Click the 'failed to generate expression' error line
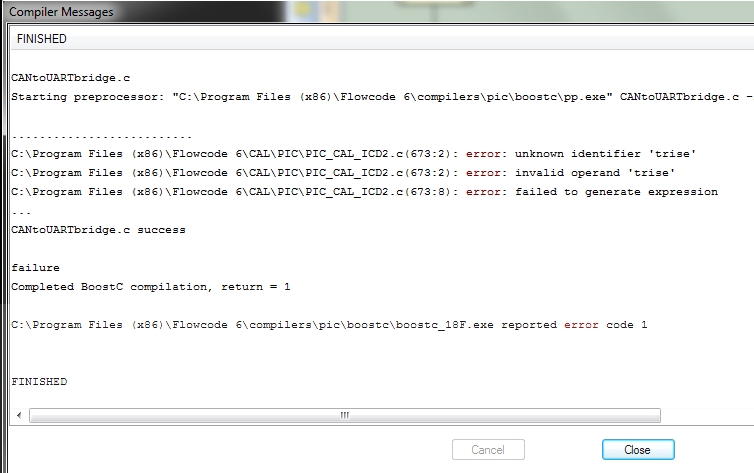This screenshot has height=473, width=754. (x=364, y=192)
